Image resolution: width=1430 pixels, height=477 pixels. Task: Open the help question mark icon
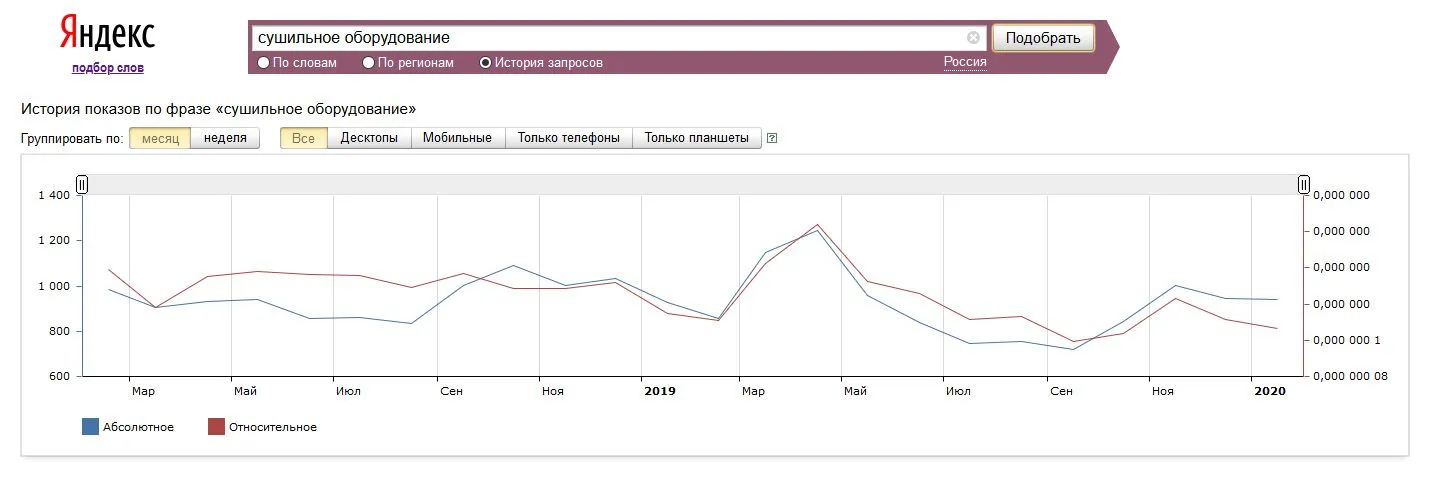[772, 139]
